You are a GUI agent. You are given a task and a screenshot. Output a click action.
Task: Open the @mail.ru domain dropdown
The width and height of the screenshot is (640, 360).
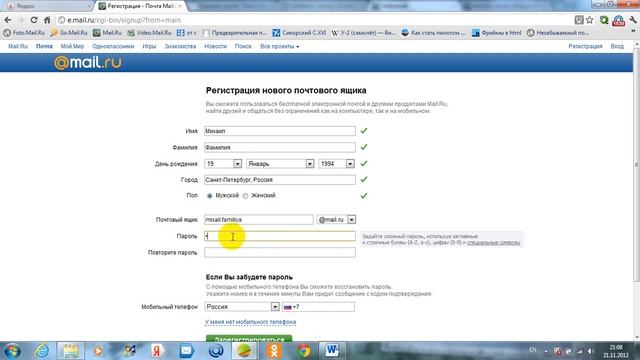[336, 220]
